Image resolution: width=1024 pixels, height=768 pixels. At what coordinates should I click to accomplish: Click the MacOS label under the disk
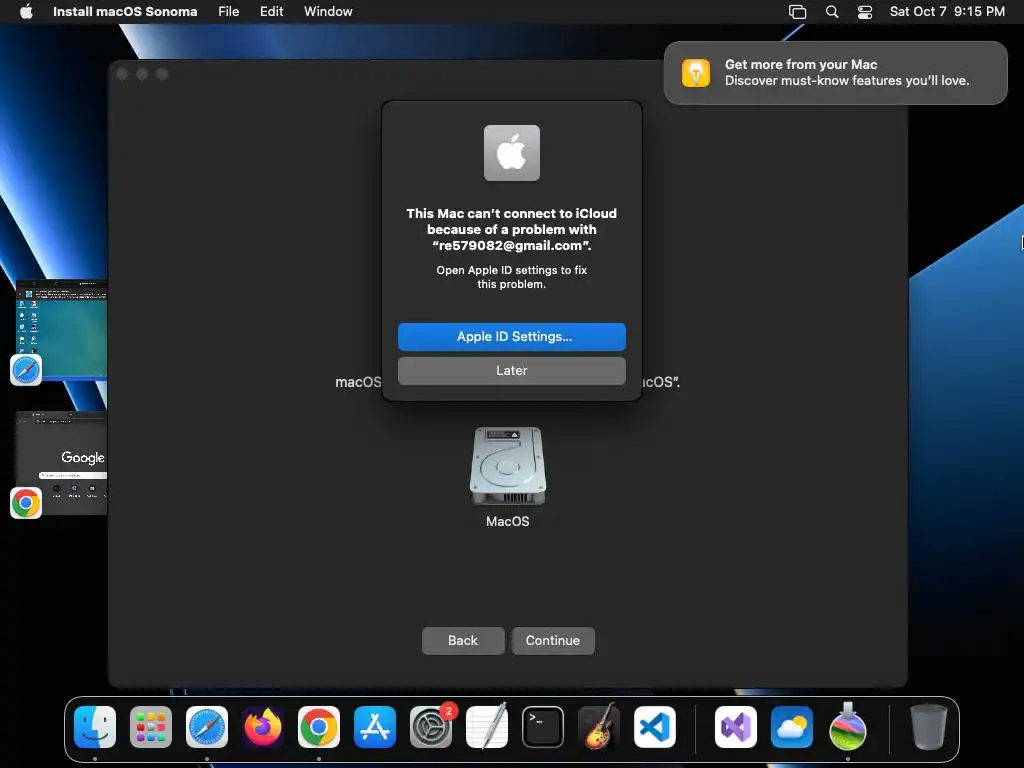tap(507, 521)
